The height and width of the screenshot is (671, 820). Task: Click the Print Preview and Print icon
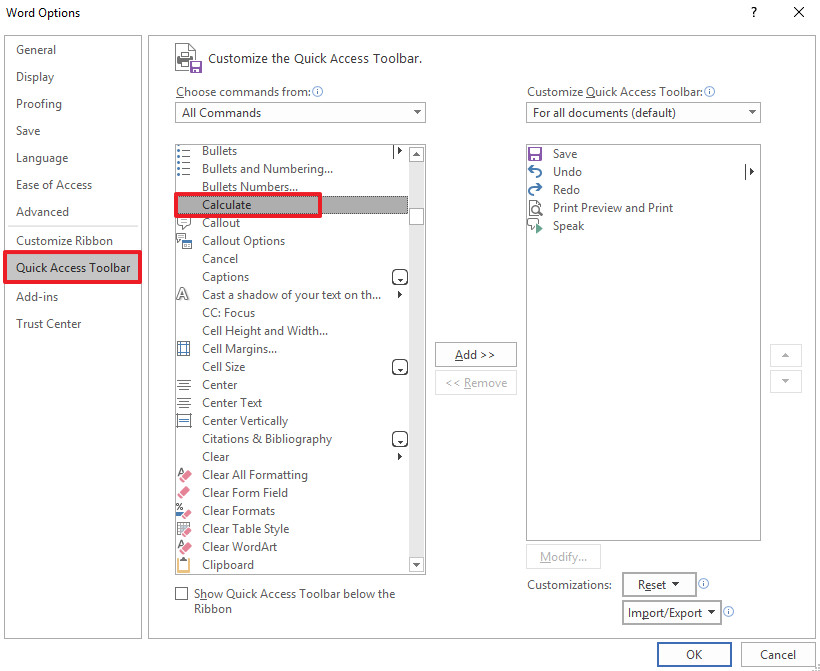point(536,208)
